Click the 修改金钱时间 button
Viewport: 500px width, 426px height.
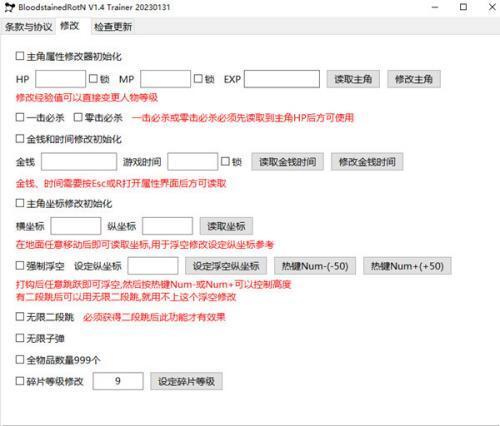tap(367, 162)
